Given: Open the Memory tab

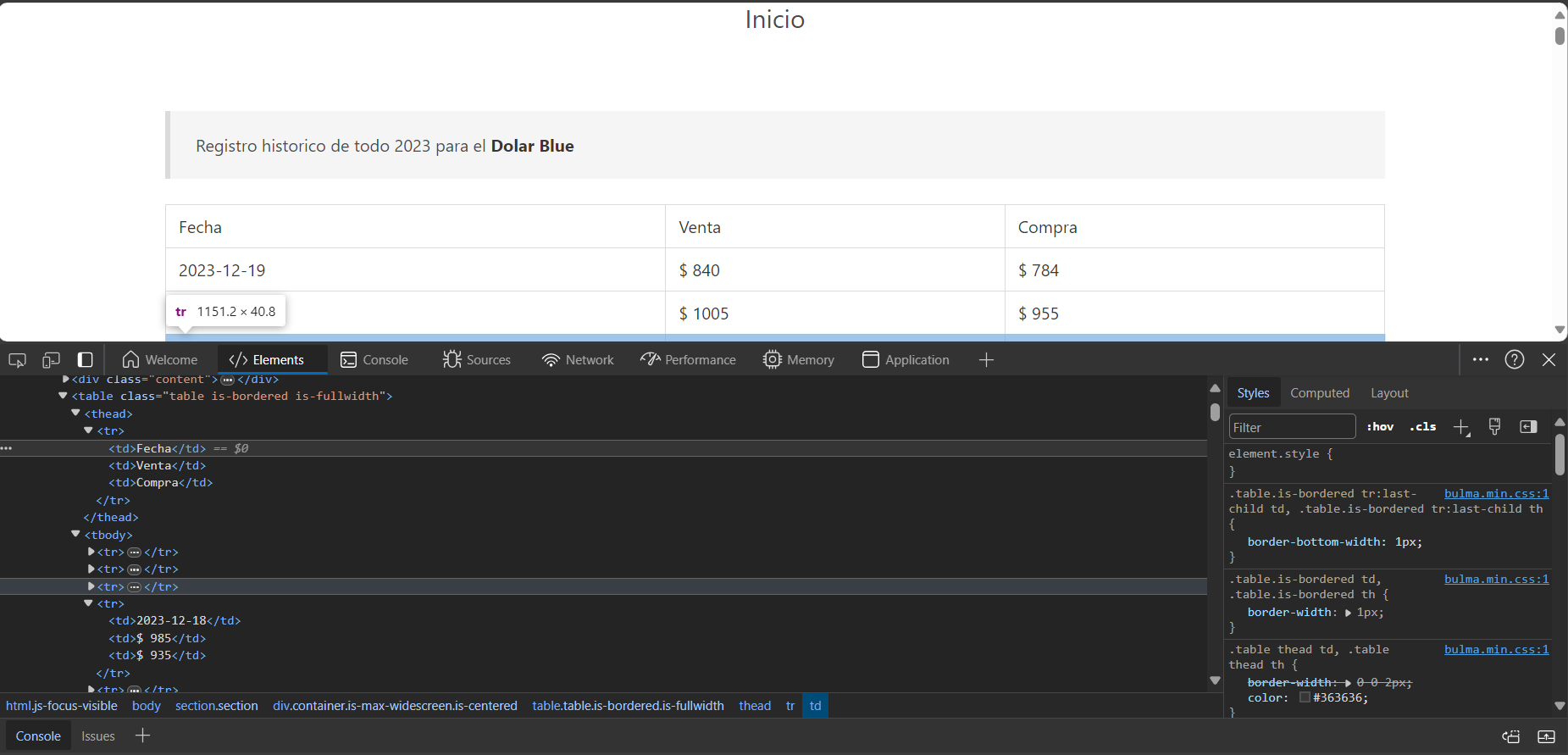Looking at the screenshot, I should pyautogui.click(x=799, y=360).
